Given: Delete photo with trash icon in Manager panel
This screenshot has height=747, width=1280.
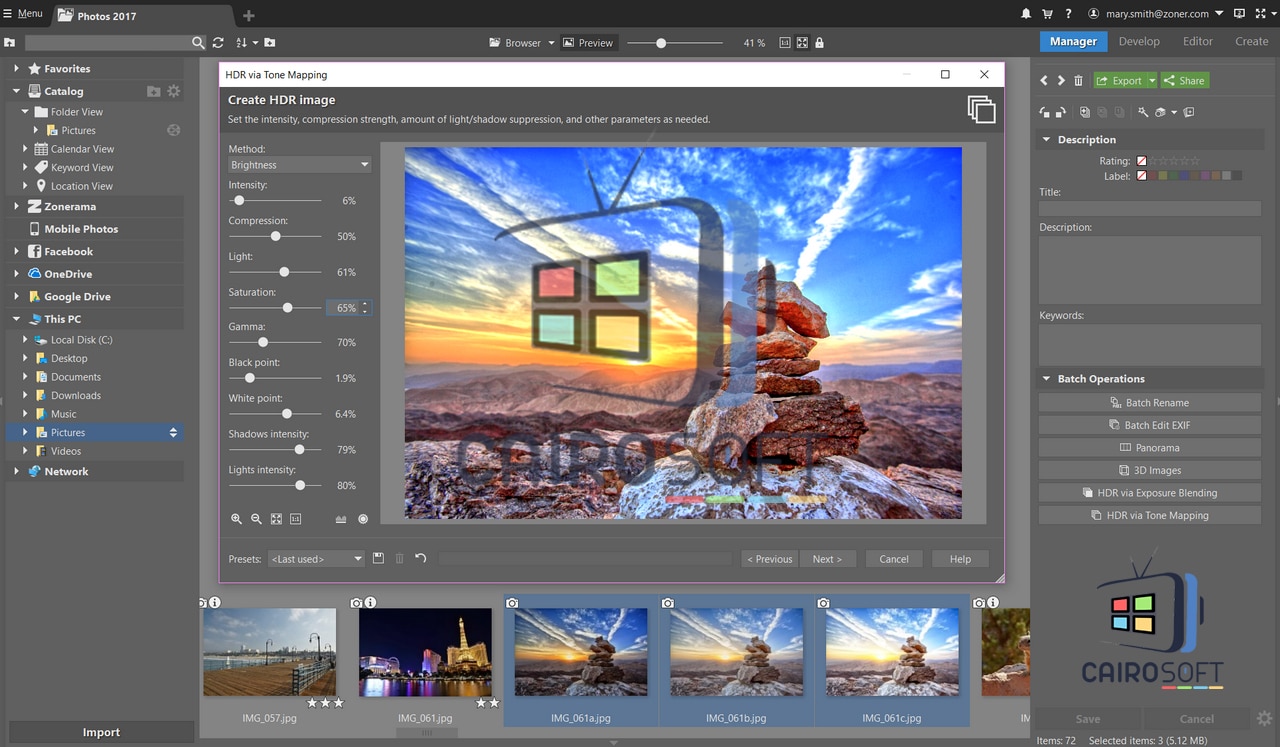Looking at the screenshot, I should click(1078, 81).
